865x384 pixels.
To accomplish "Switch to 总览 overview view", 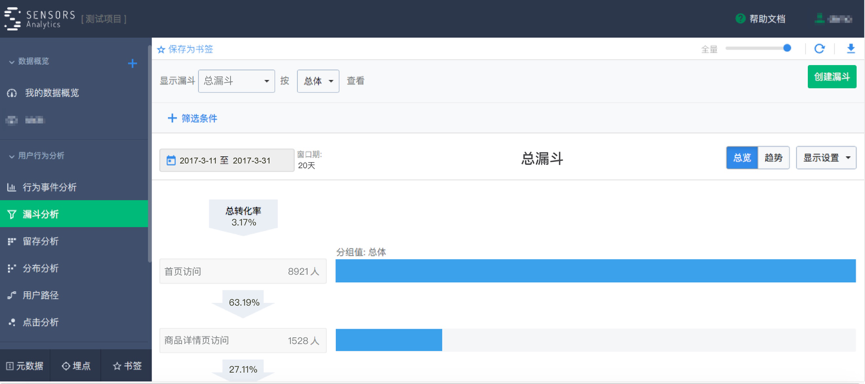I will click(x=742, y=158).
